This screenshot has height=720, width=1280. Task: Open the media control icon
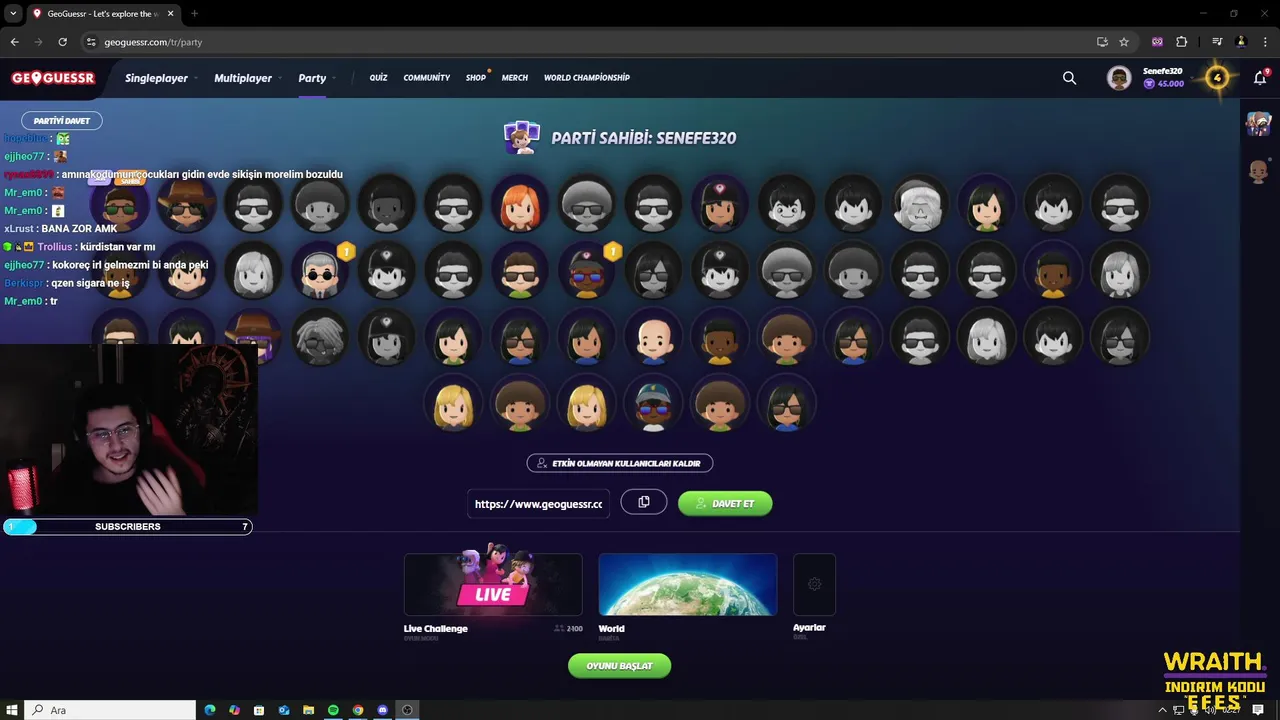[1217, 42]
